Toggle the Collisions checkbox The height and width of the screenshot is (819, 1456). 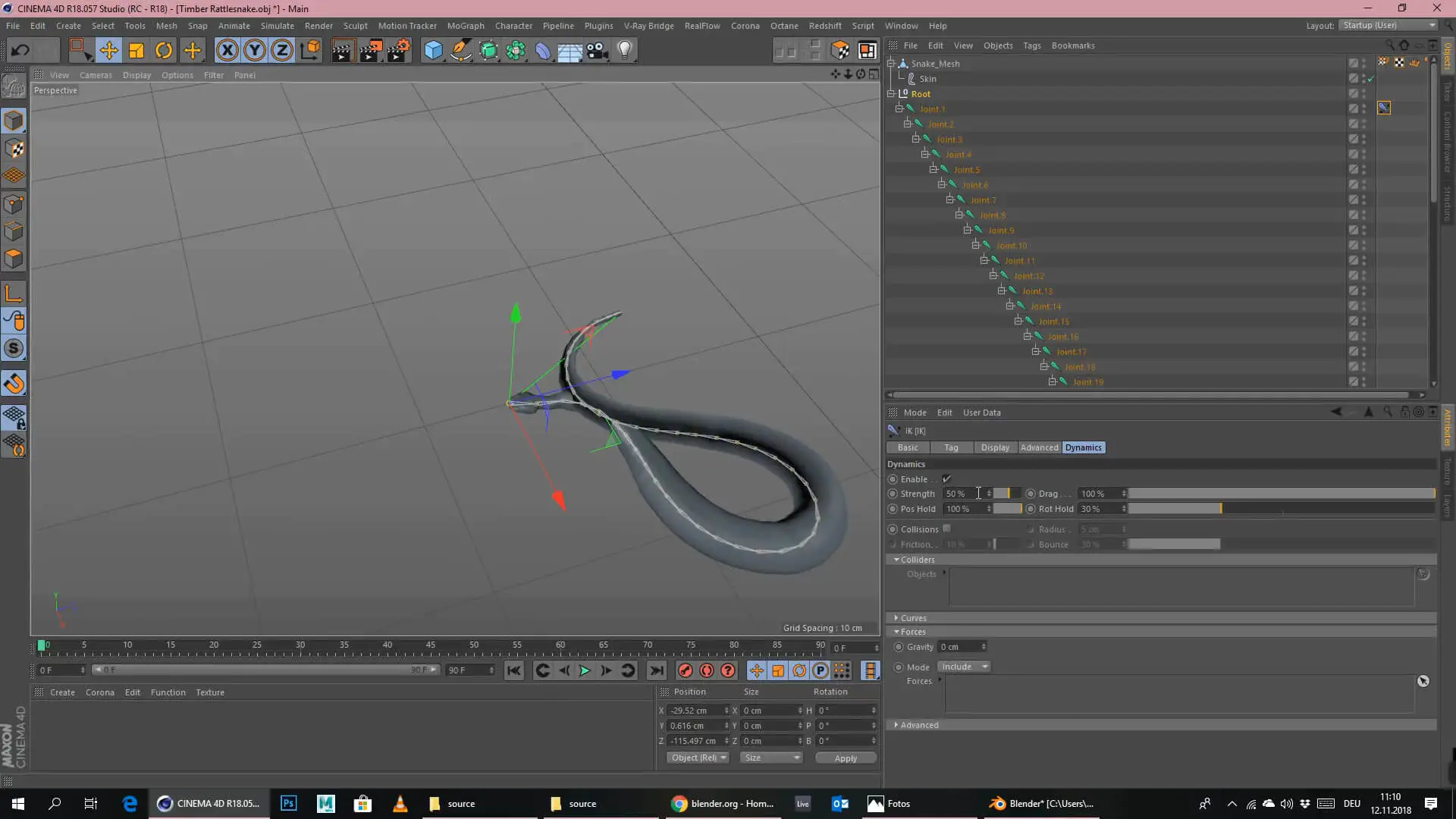tap(946, 529)
